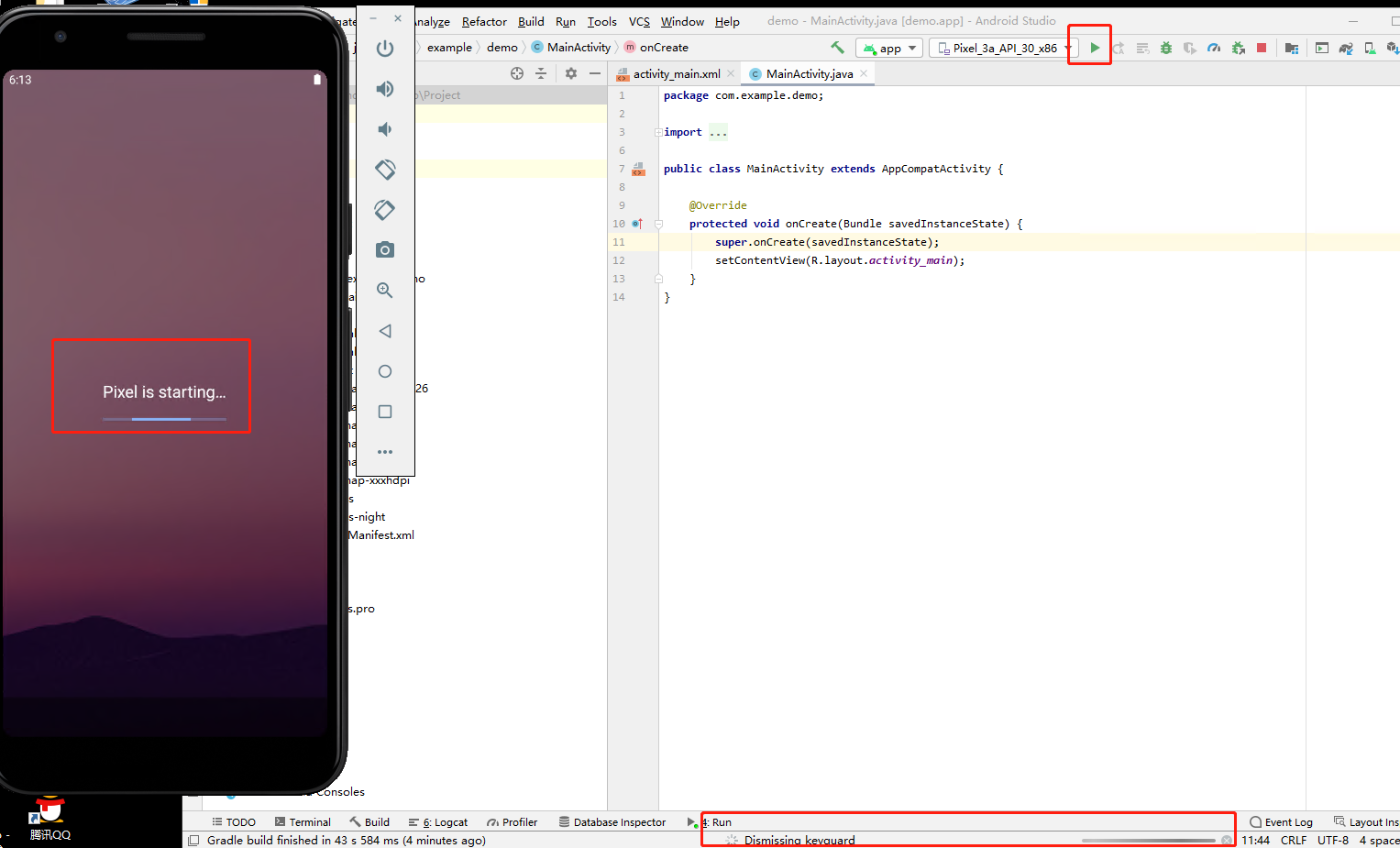Open the UTF-8 file encoding selector
The height and width of the screenshot is (848, 1400).
(x=1333, y=841)
